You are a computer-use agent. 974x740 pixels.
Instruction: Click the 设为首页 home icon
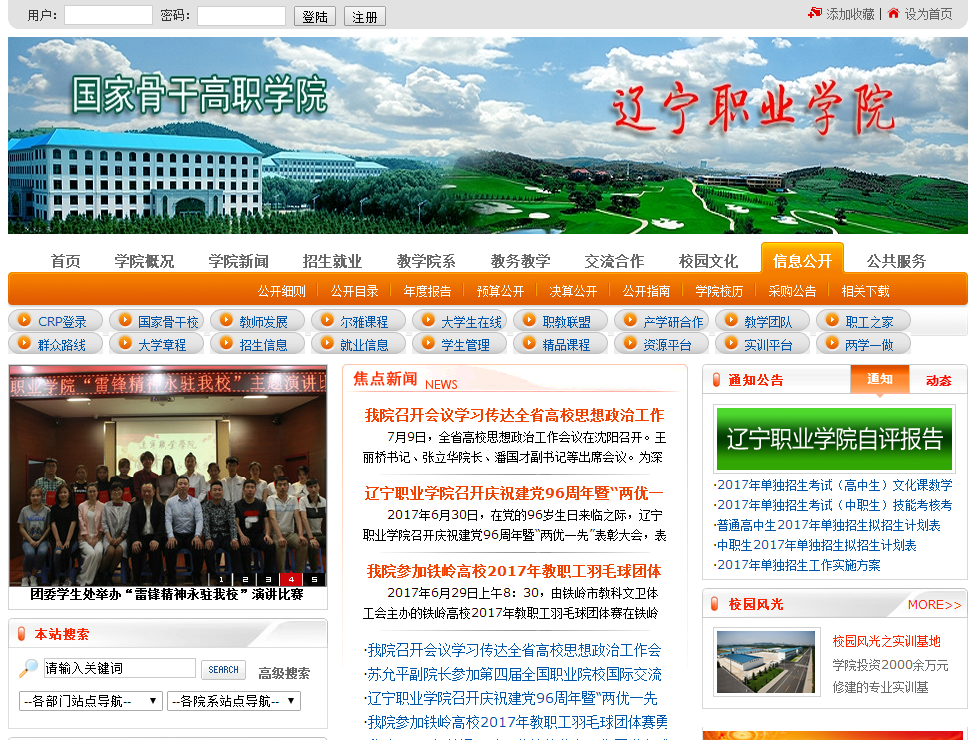(x=894, y=14)
